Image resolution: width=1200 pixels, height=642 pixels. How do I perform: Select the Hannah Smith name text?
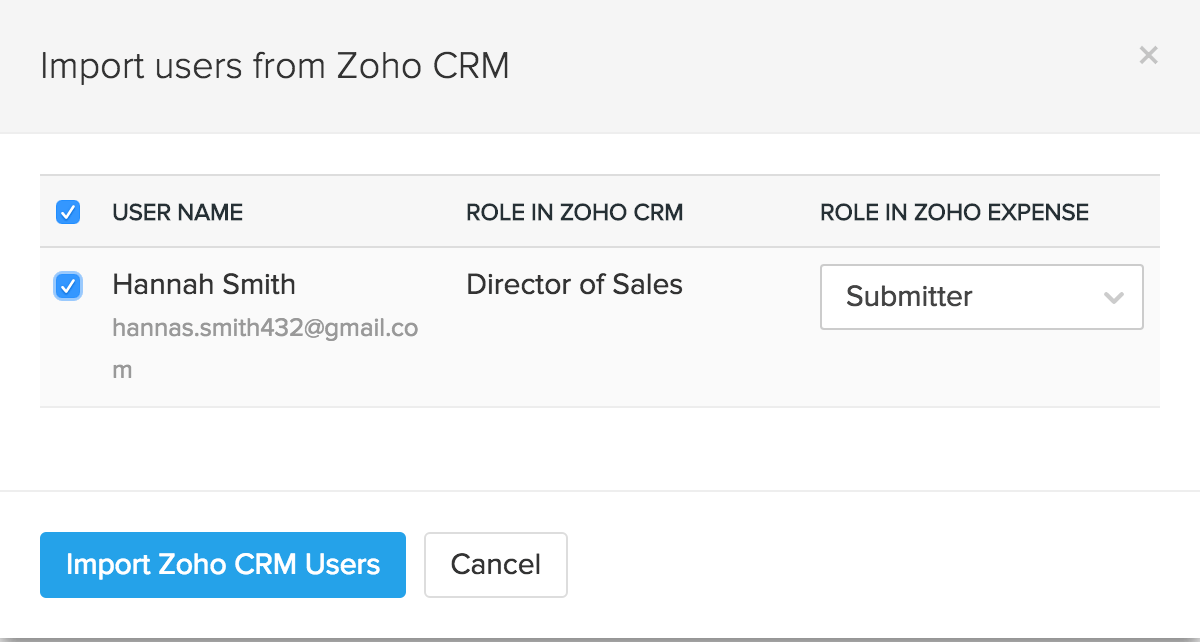coord(204,285)
